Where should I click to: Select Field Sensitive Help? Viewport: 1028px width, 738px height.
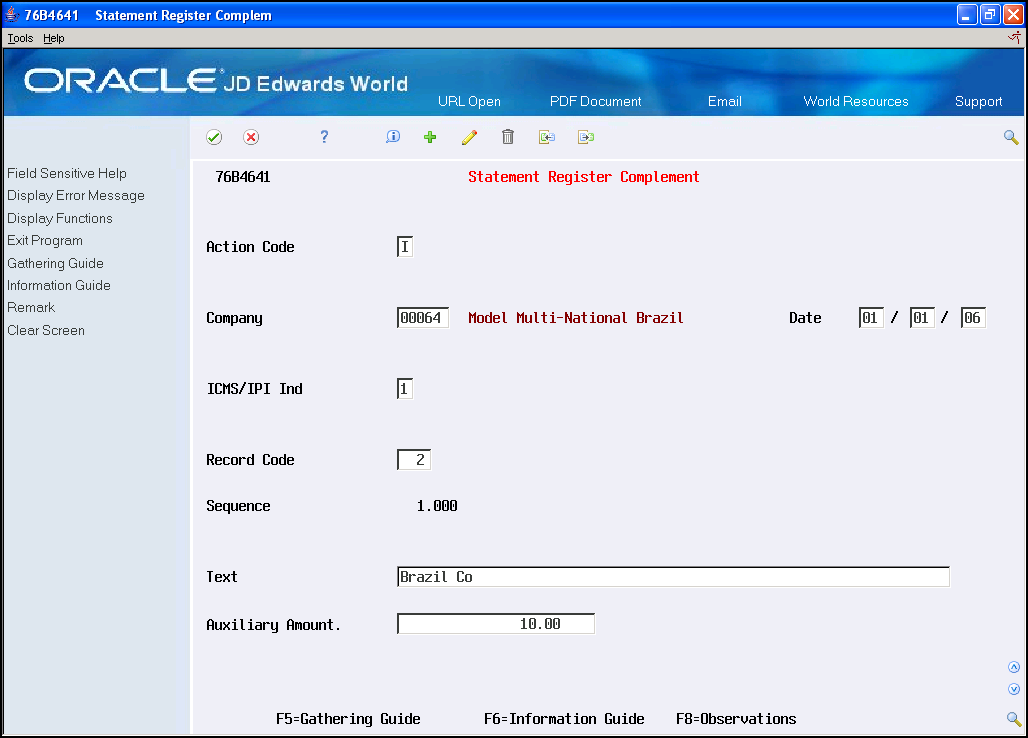point(67,173)
